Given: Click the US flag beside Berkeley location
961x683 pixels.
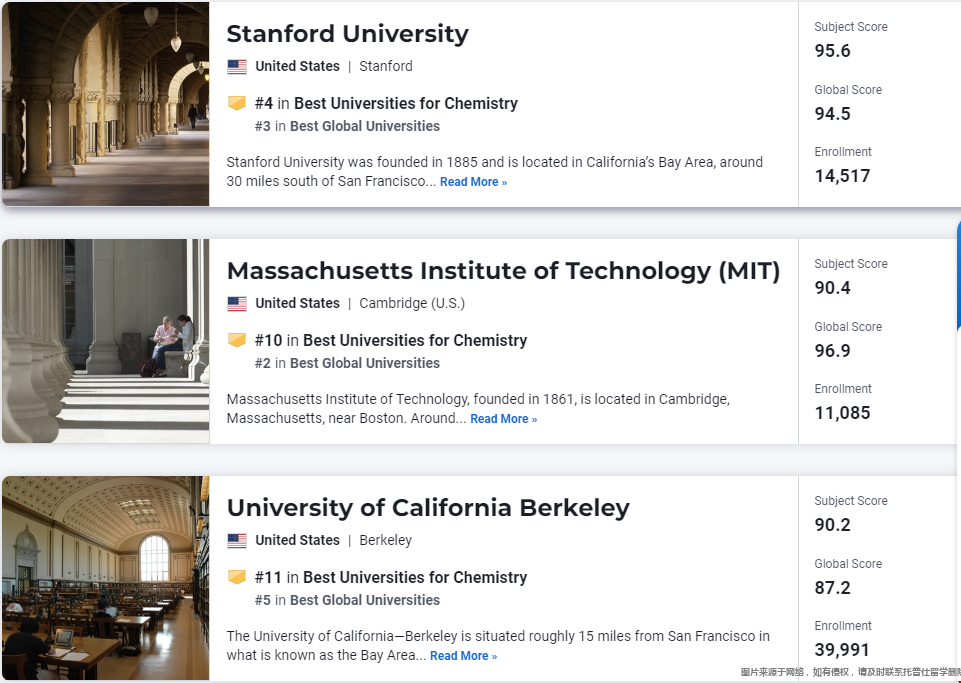Looking at the screenshot, I should (237, 541).
